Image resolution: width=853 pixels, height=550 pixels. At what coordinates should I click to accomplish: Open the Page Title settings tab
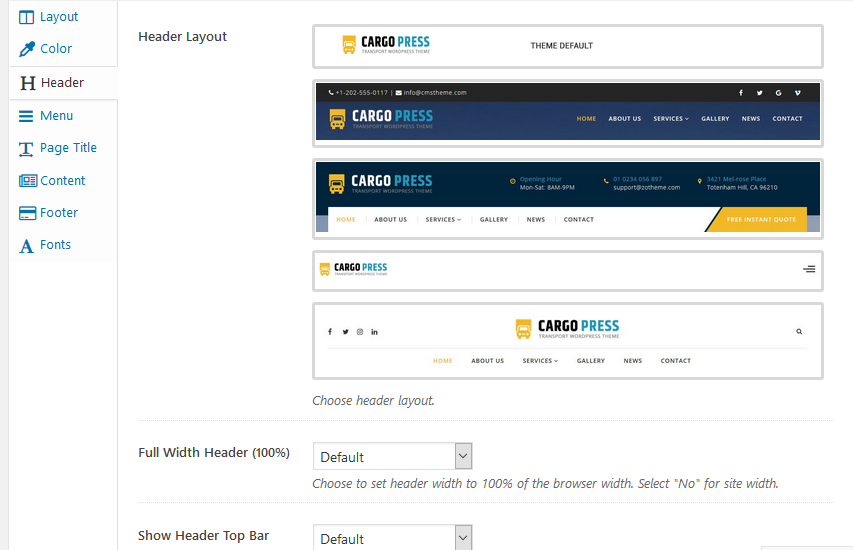68,148
